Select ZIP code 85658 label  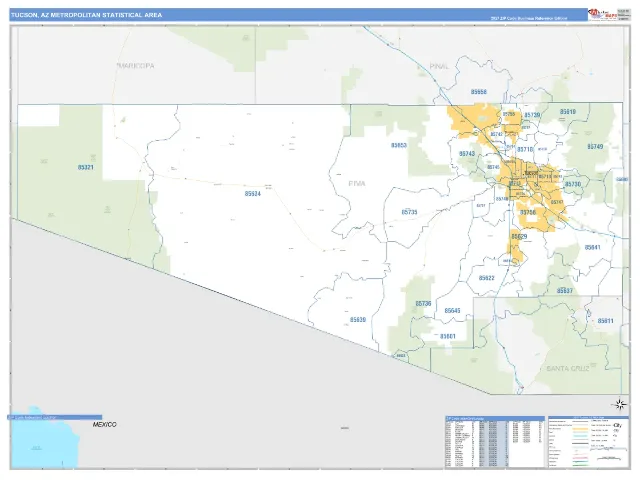(479, 92)
